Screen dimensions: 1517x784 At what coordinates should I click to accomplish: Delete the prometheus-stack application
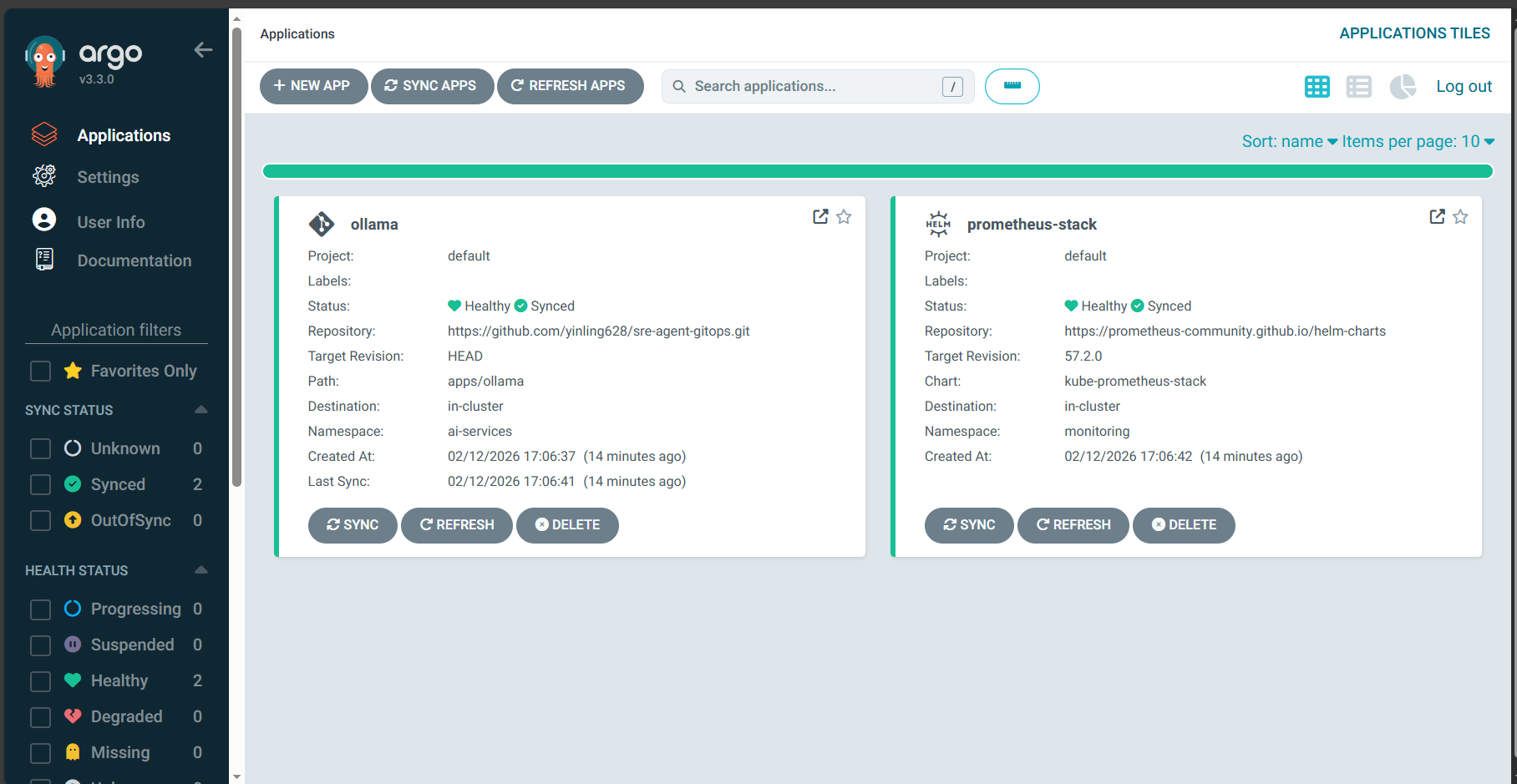pos(1184,525)
